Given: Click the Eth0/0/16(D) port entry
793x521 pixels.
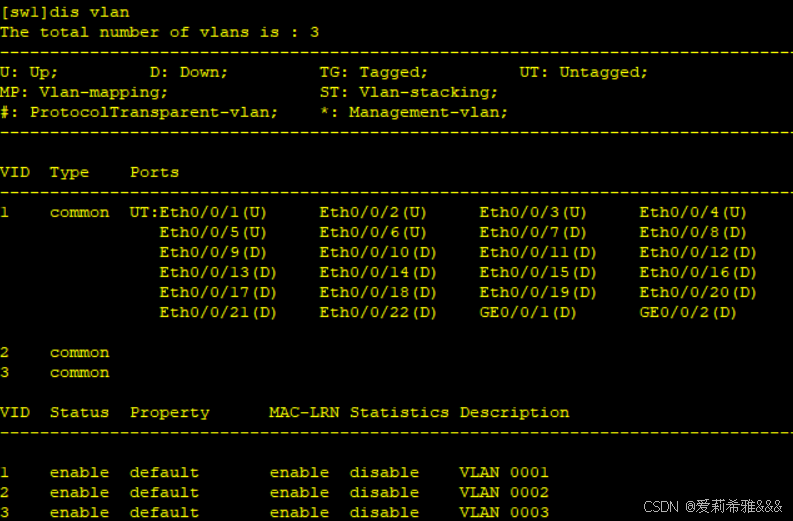Looking at the screenshot, I should pos(698,272).
